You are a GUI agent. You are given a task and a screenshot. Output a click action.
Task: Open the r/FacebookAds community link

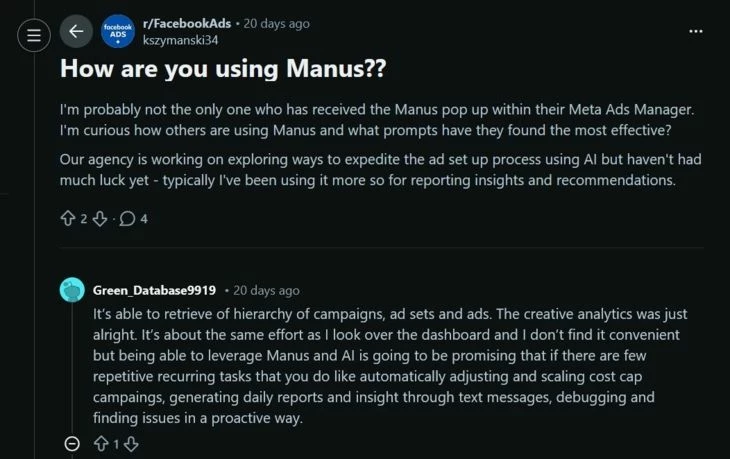(185, 23)
